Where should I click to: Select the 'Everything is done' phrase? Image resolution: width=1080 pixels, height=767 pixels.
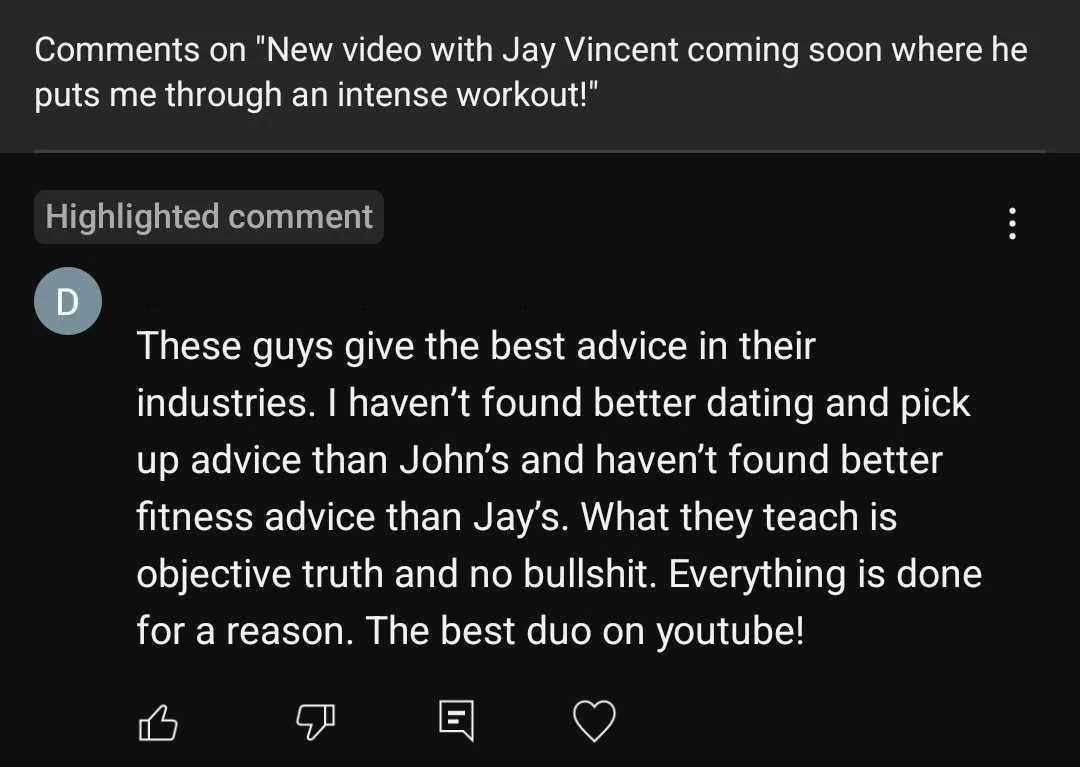[825, 575]
